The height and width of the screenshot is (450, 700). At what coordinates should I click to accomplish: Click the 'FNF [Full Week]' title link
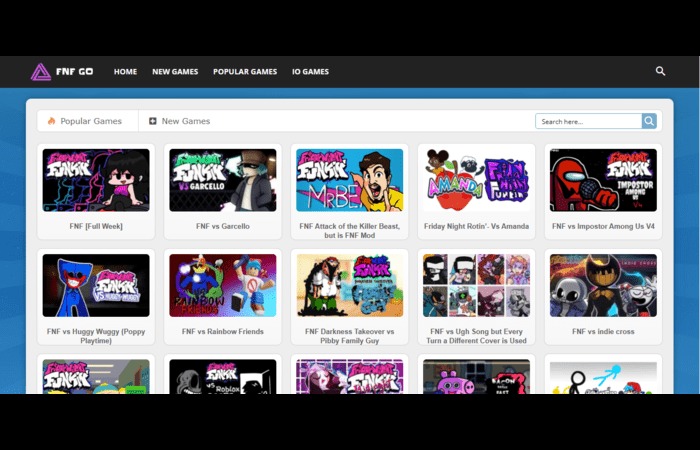click(x=96, y=226)
